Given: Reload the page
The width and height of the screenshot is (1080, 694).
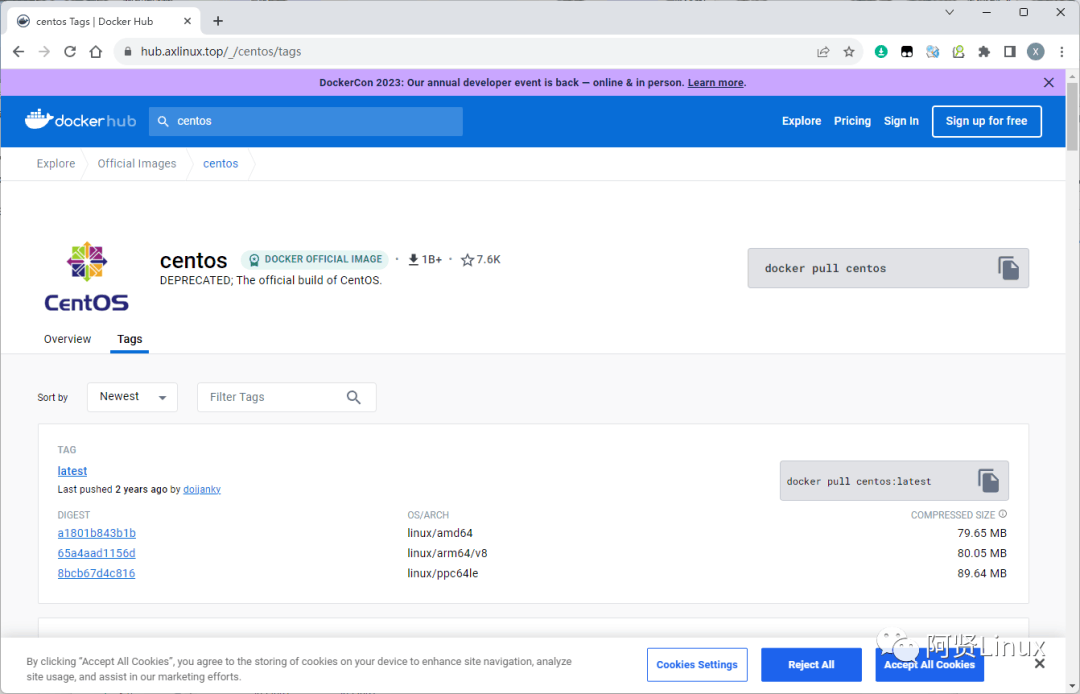Looking at the screenshot, I should click(70, 52).
